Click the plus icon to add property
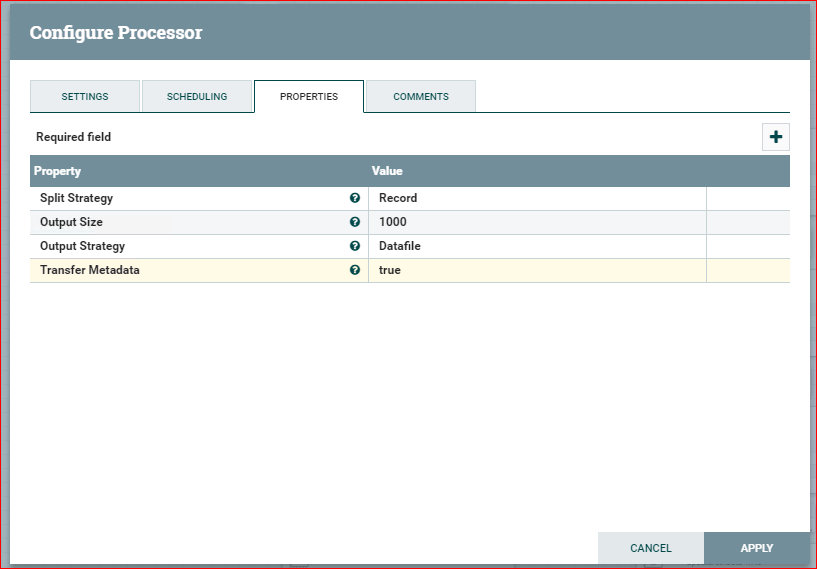The image size is (817, 569). click(775, 137)
